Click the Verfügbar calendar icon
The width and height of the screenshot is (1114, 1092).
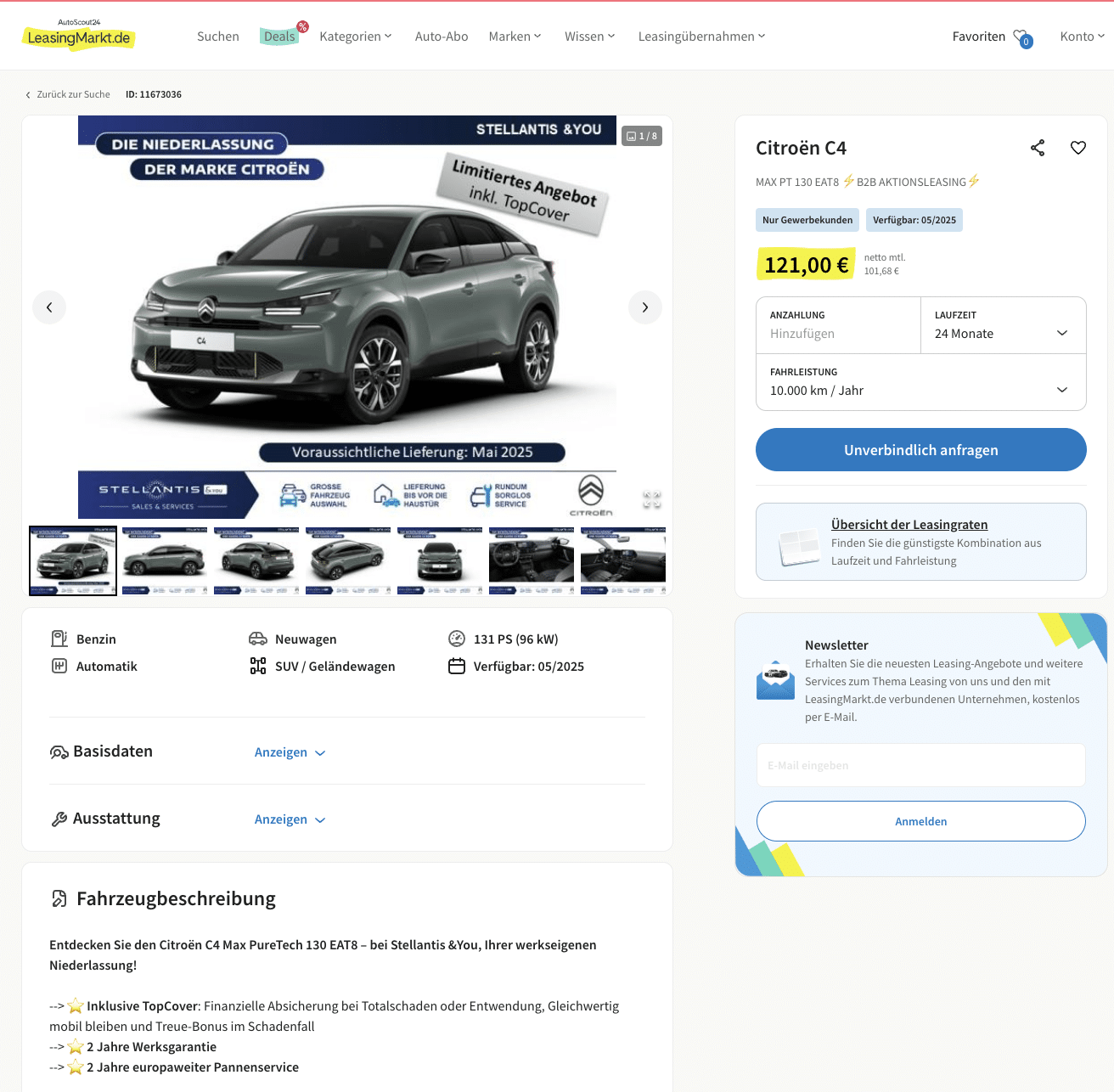[x=457, y=666]
